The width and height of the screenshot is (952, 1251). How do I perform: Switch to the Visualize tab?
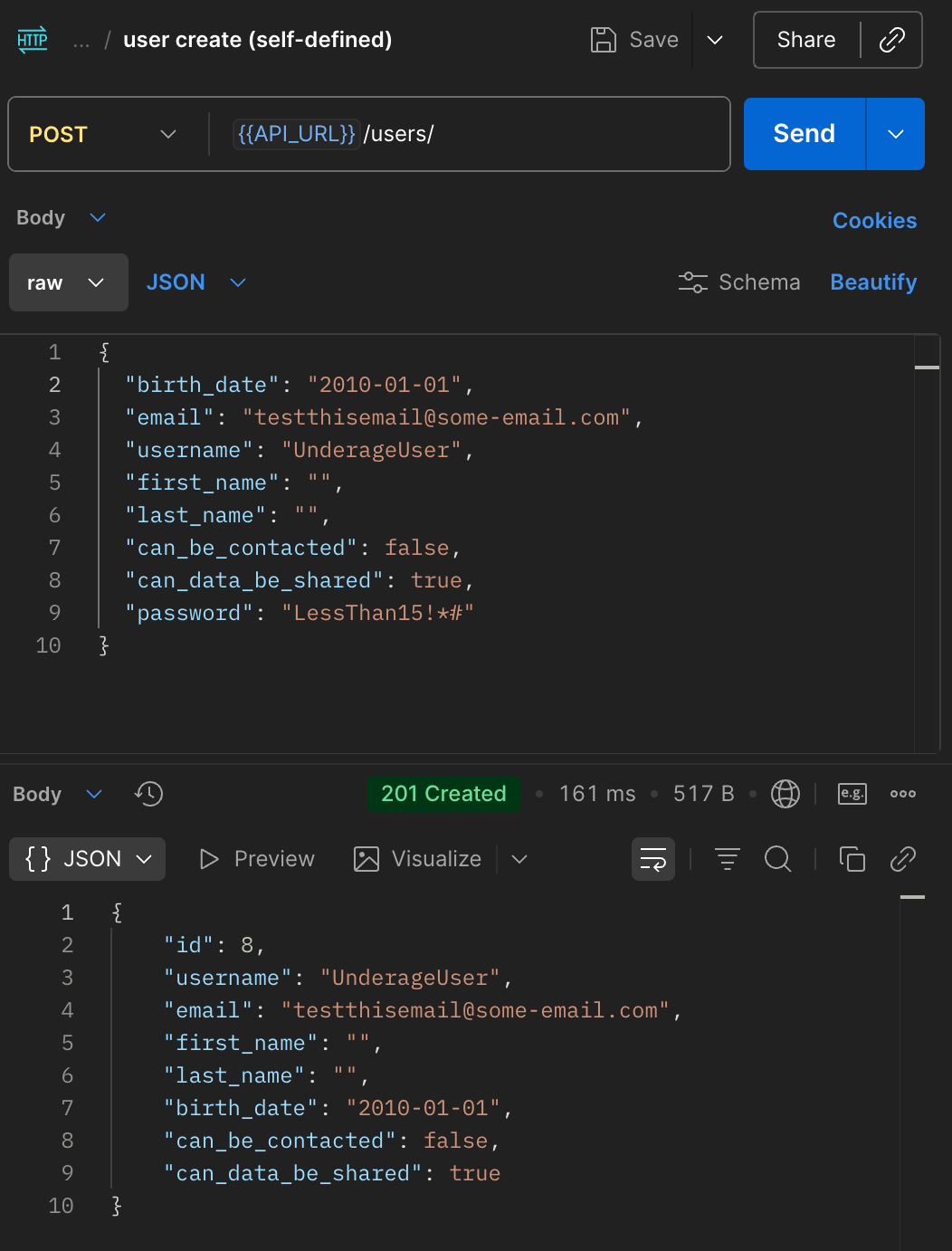(418, 859)
